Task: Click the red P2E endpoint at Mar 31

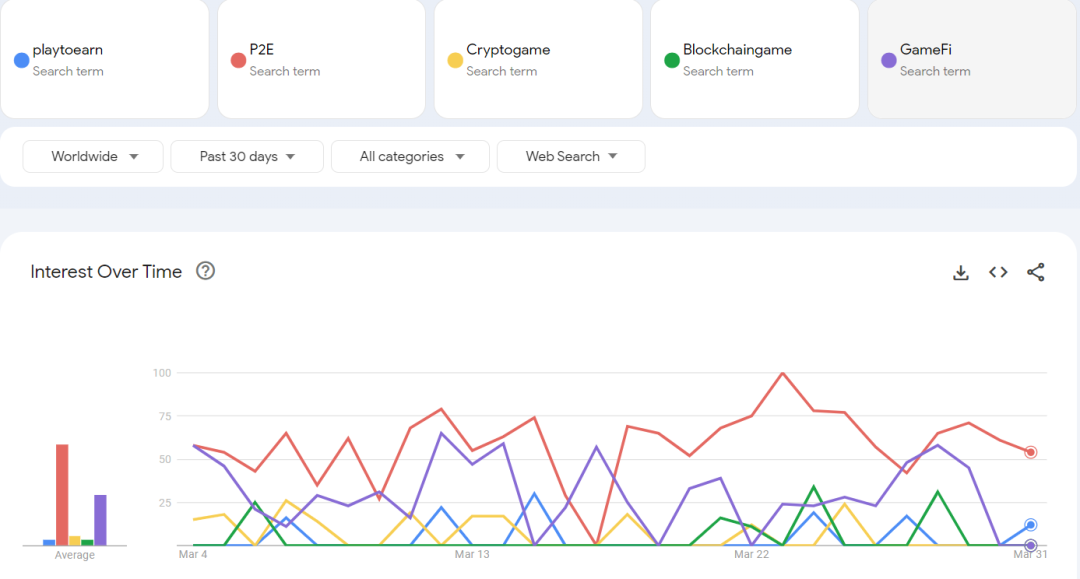Action: (x=1030, y=452)
